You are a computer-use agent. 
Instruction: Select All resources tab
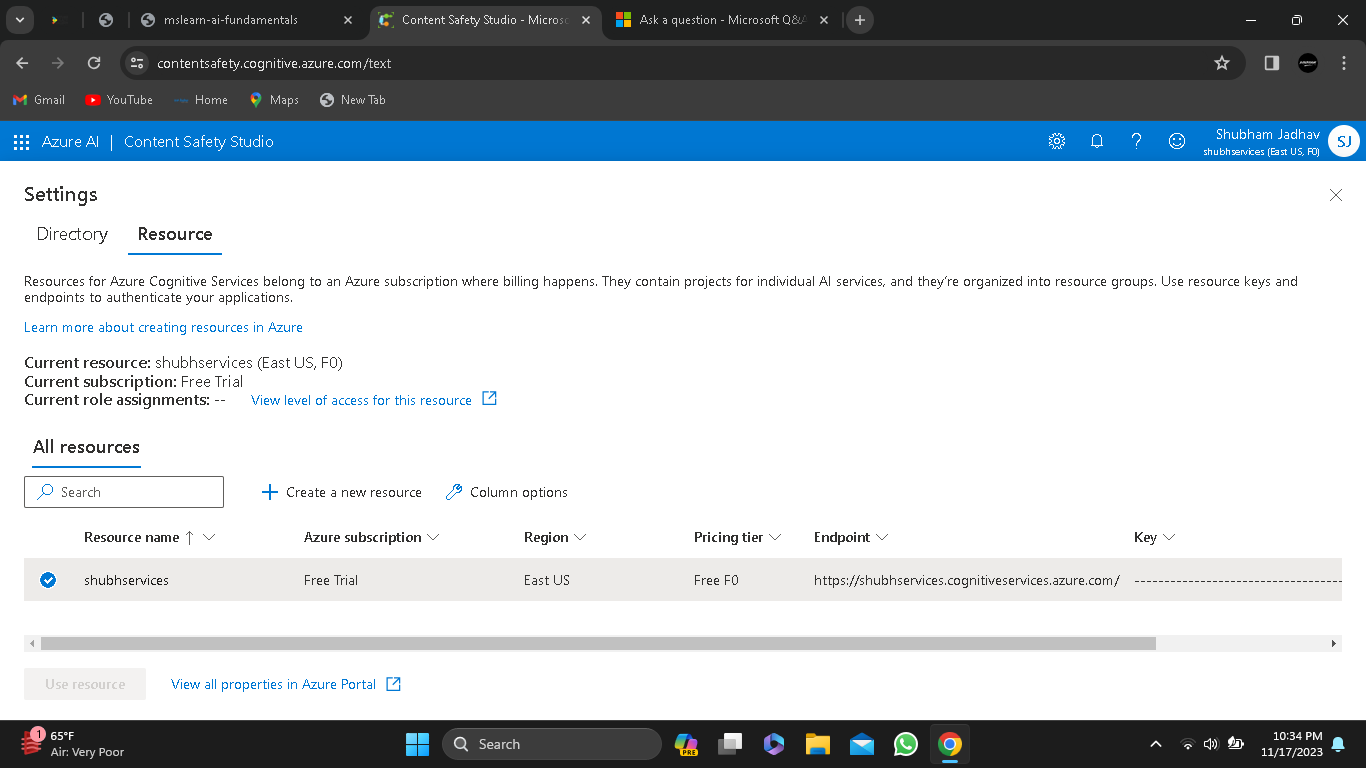tap(86, 447)
